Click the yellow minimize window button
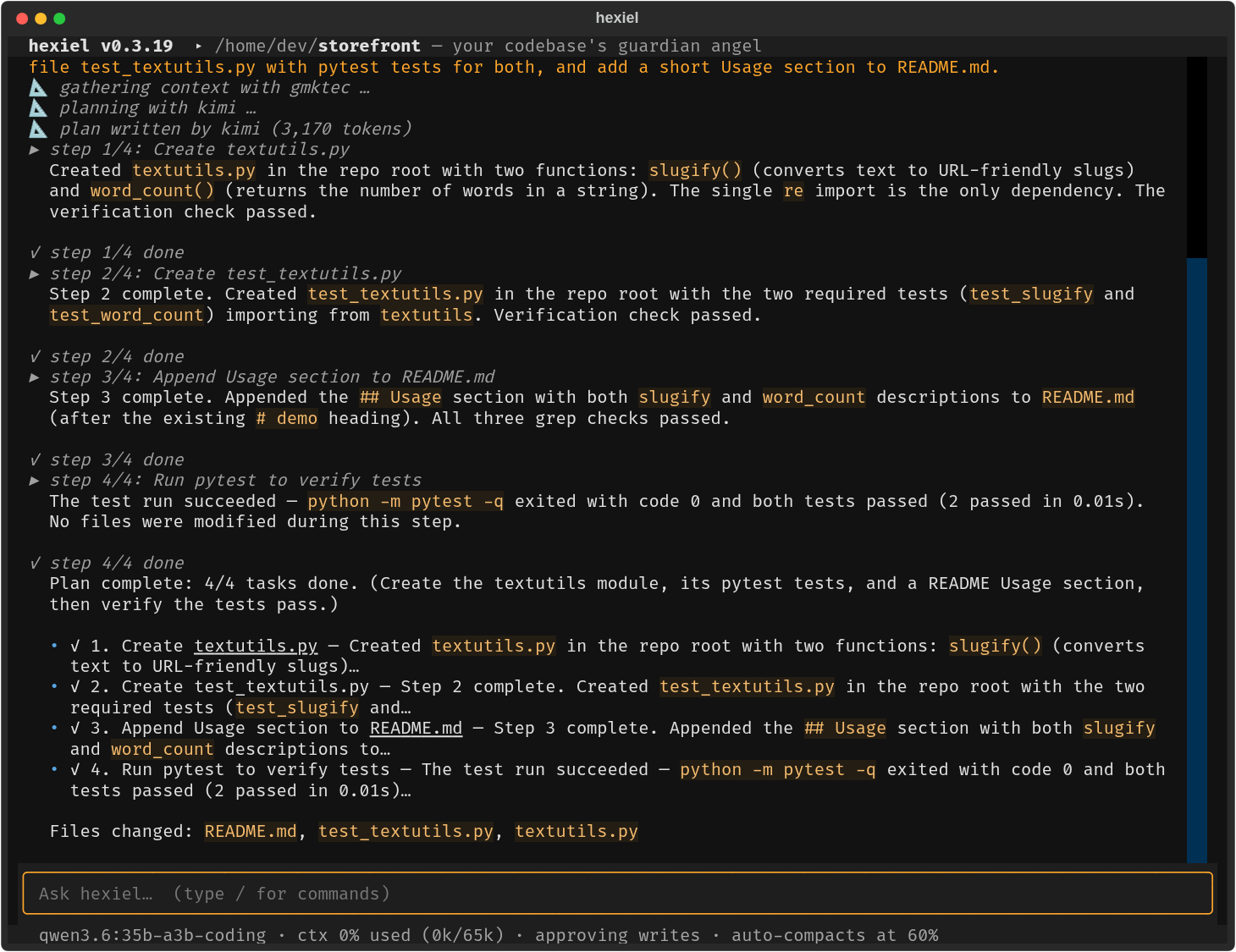1236x952 pixels. (41, 18)
